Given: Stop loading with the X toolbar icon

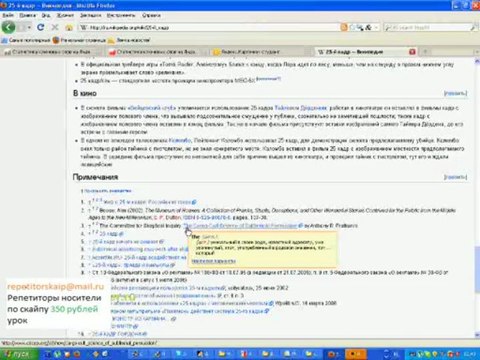Looking at the screenshot, I should tap(55, 27).
